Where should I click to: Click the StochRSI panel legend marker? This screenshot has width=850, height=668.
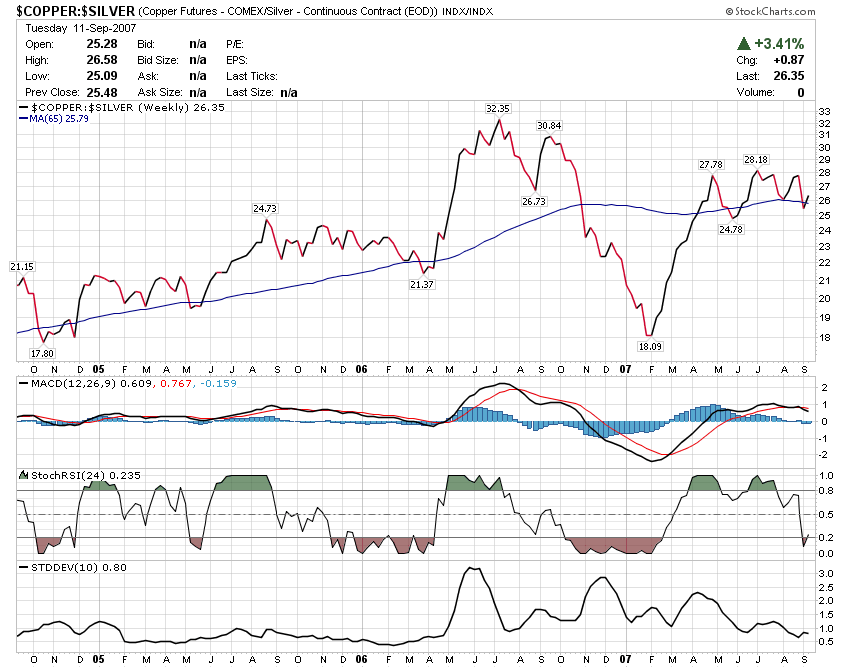[22, 473]
